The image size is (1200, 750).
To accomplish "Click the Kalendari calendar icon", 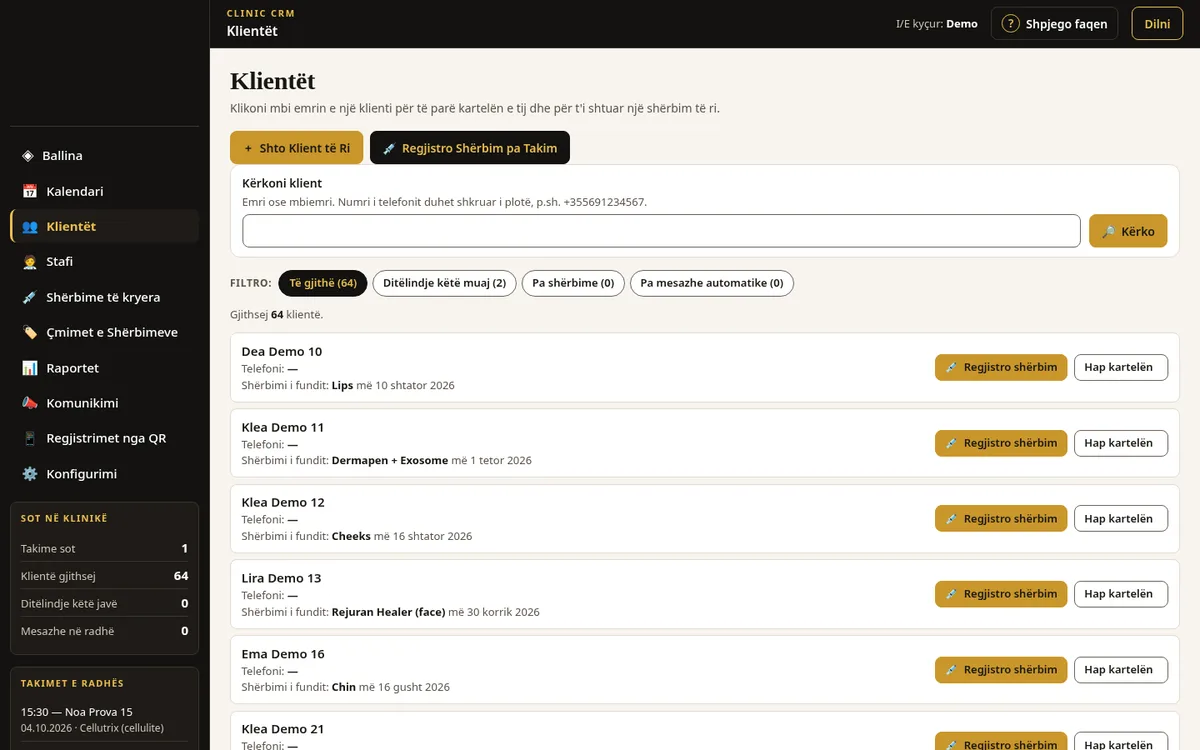I will coord(30,191).
